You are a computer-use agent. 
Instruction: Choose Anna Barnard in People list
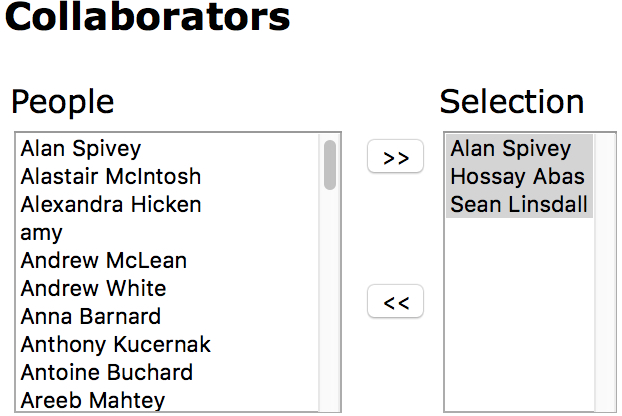tap(90, 317)
